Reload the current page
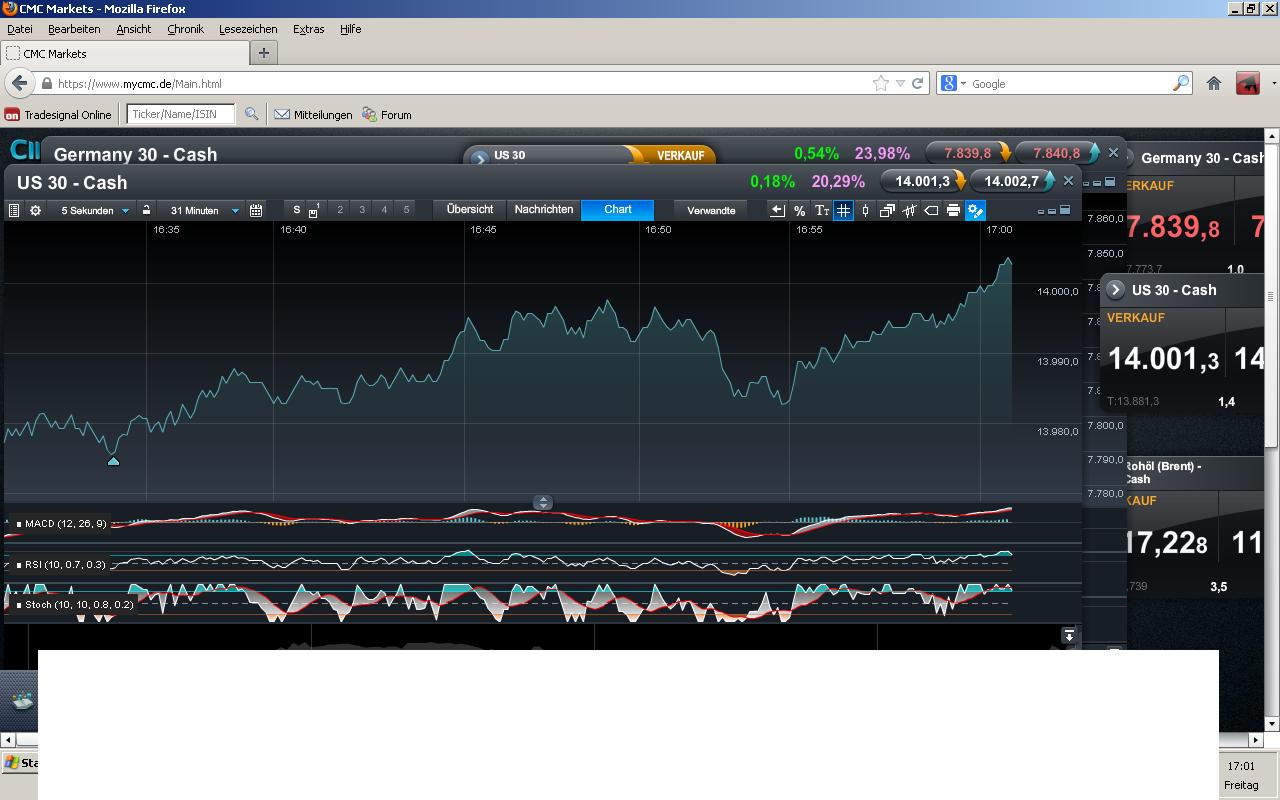This screenshot has height=800, width=1280. 917,84
